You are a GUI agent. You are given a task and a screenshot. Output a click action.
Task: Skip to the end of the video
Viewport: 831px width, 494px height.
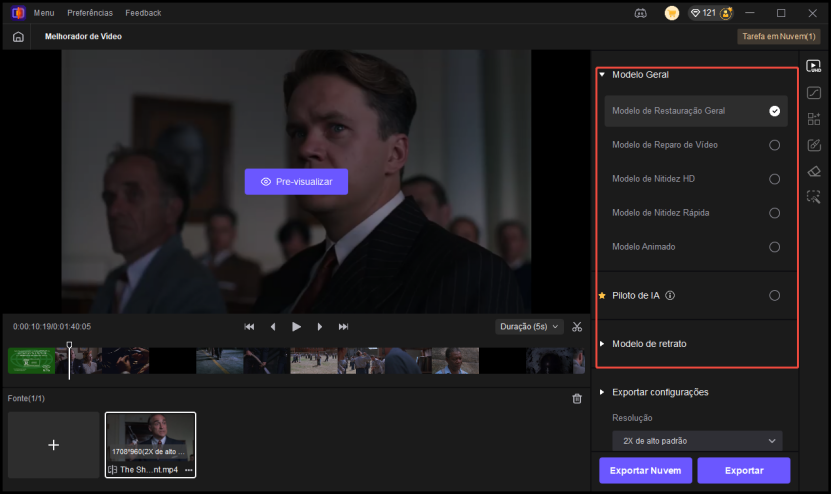[343, 327]
